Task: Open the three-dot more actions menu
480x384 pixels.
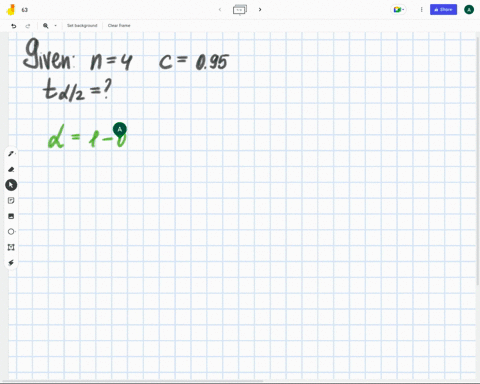Action: [421, 10]
